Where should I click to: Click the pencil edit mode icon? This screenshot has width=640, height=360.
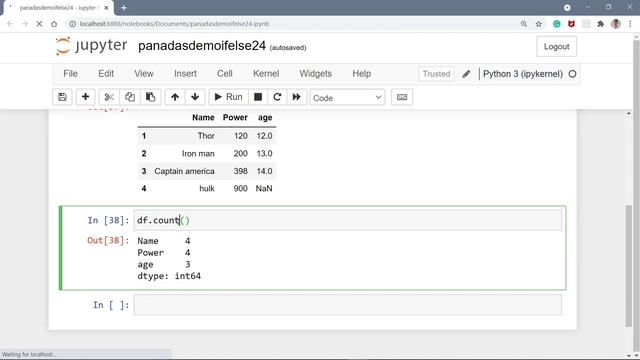[x=466, y=74]
